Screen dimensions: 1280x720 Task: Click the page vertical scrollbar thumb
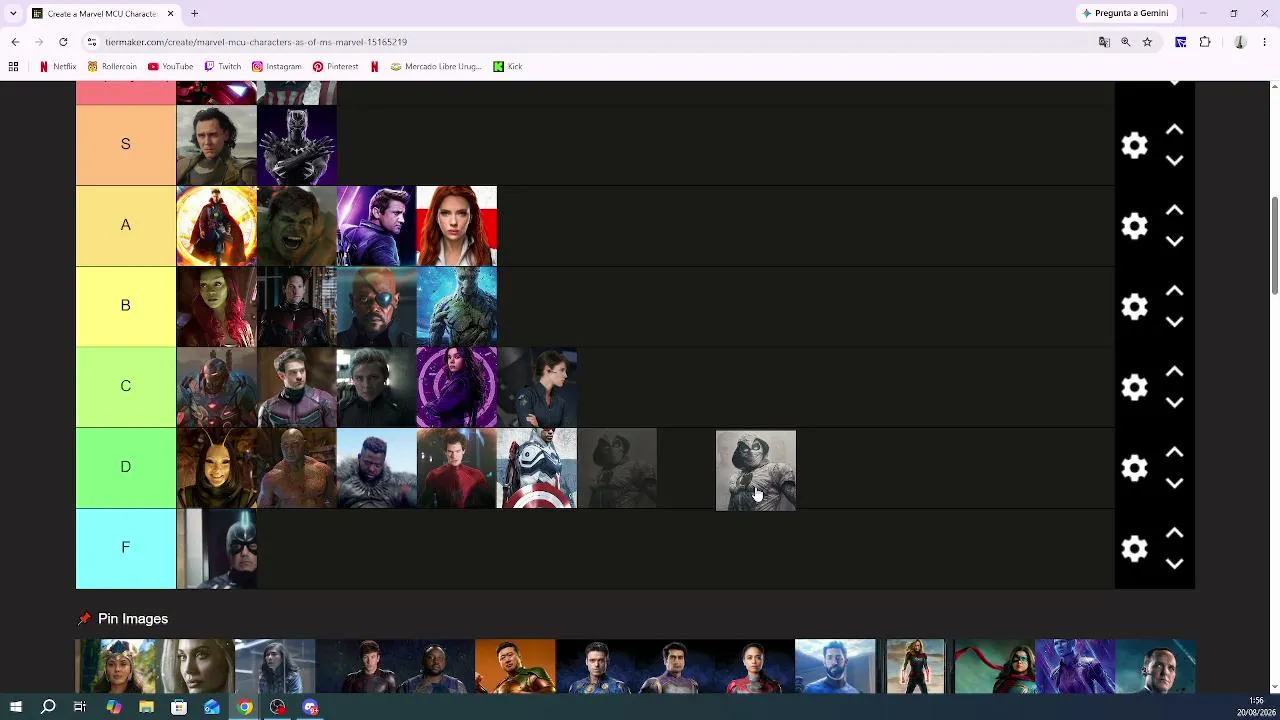tap(1274, 246)
